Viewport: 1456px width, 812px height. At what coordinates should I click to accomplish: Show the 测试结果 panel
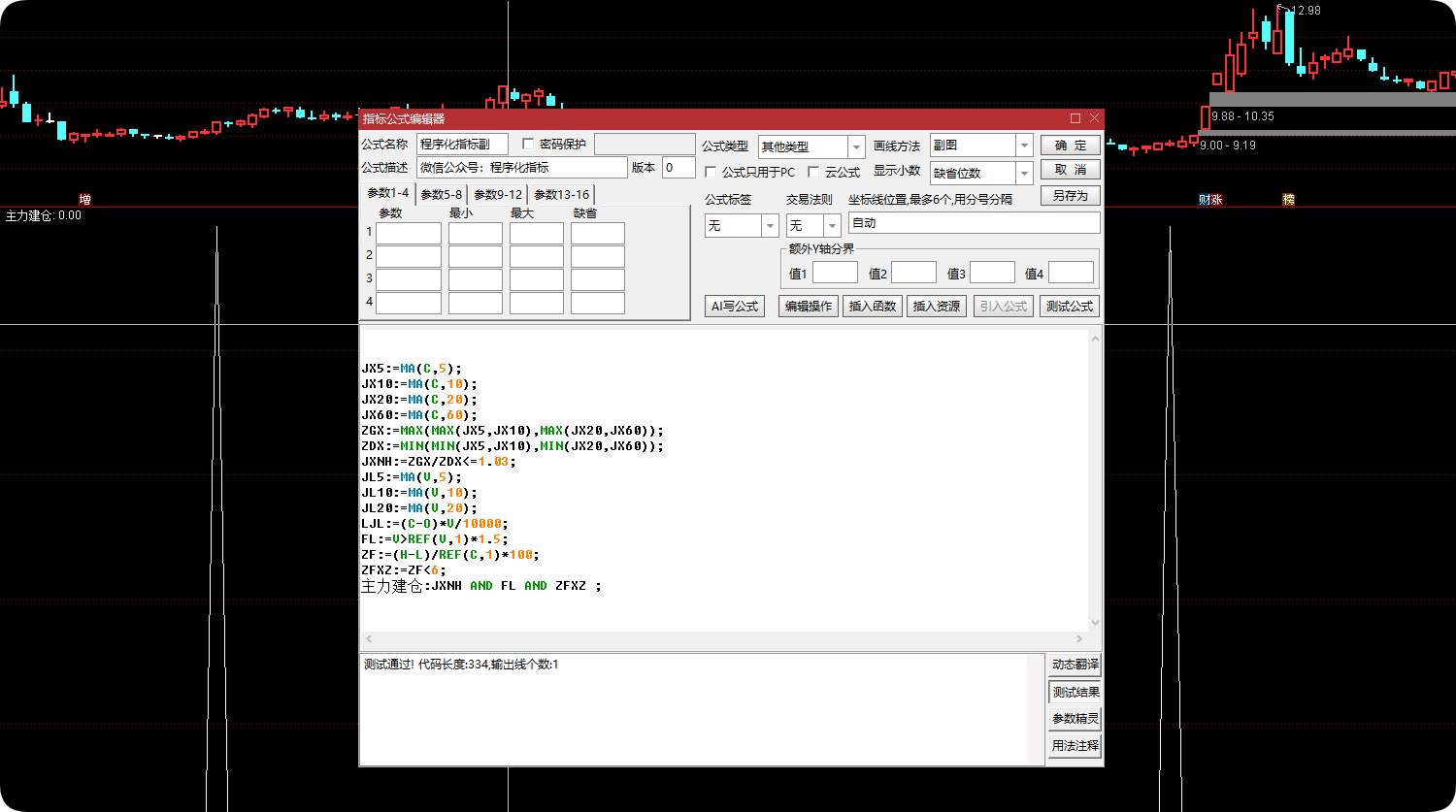pos(1075,692)
